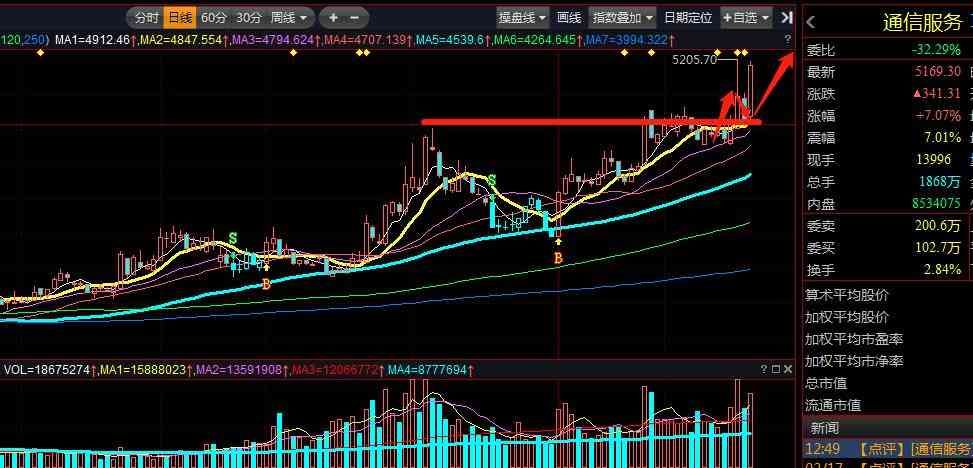The height and width of the screenshot is (468, 973).
Task: Click the 日期定位 date locate button
Action: 688,18
